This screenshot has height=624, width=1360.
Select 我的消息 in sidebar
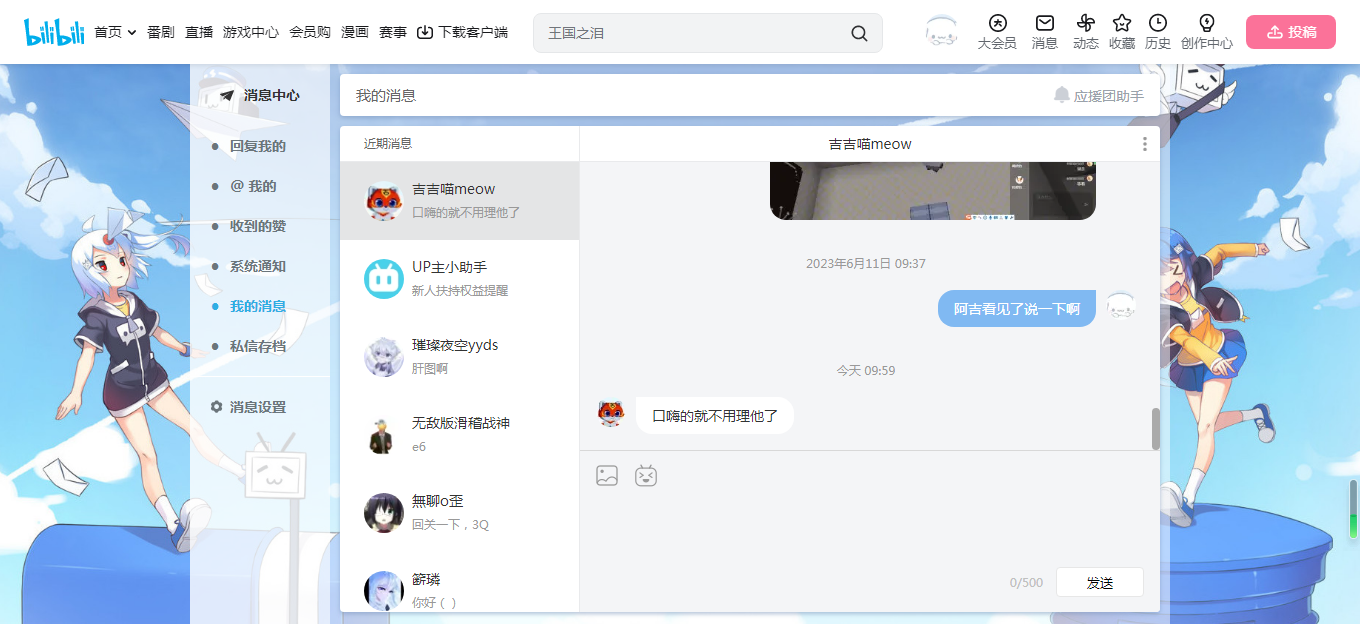[x=258, y=306]
